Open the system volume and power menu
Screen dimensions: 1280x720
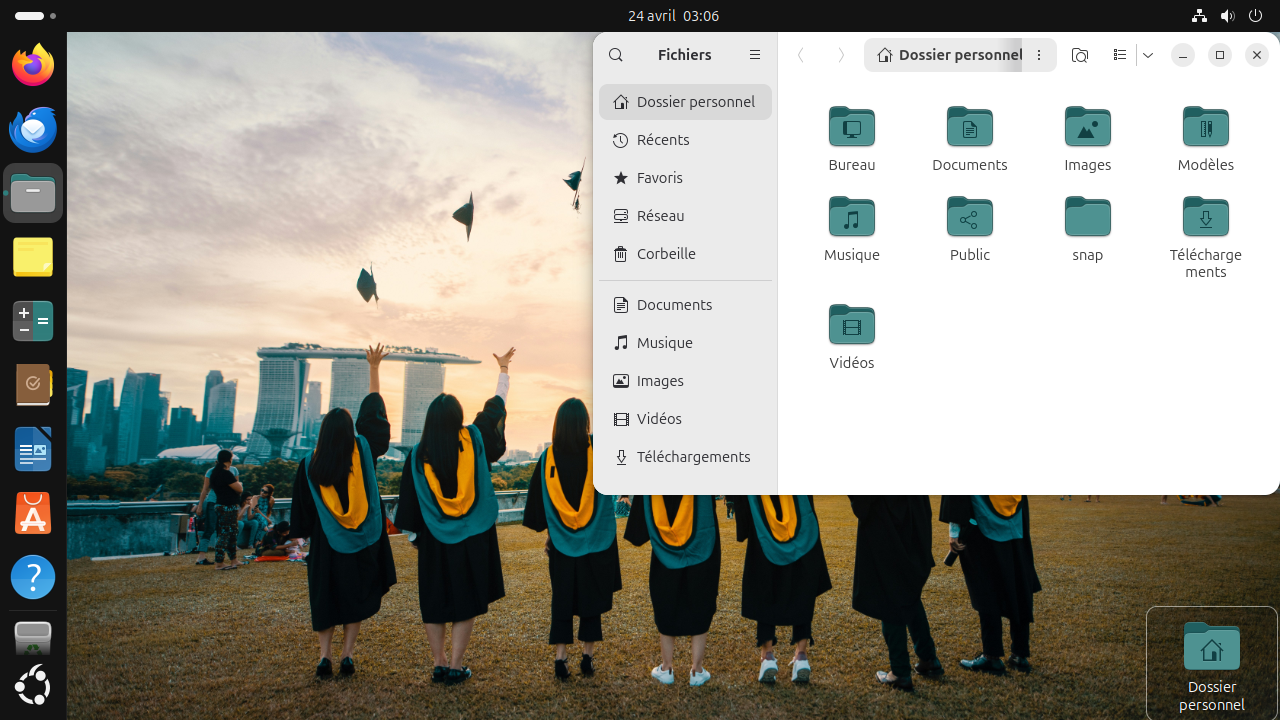tap(1227, 16)
